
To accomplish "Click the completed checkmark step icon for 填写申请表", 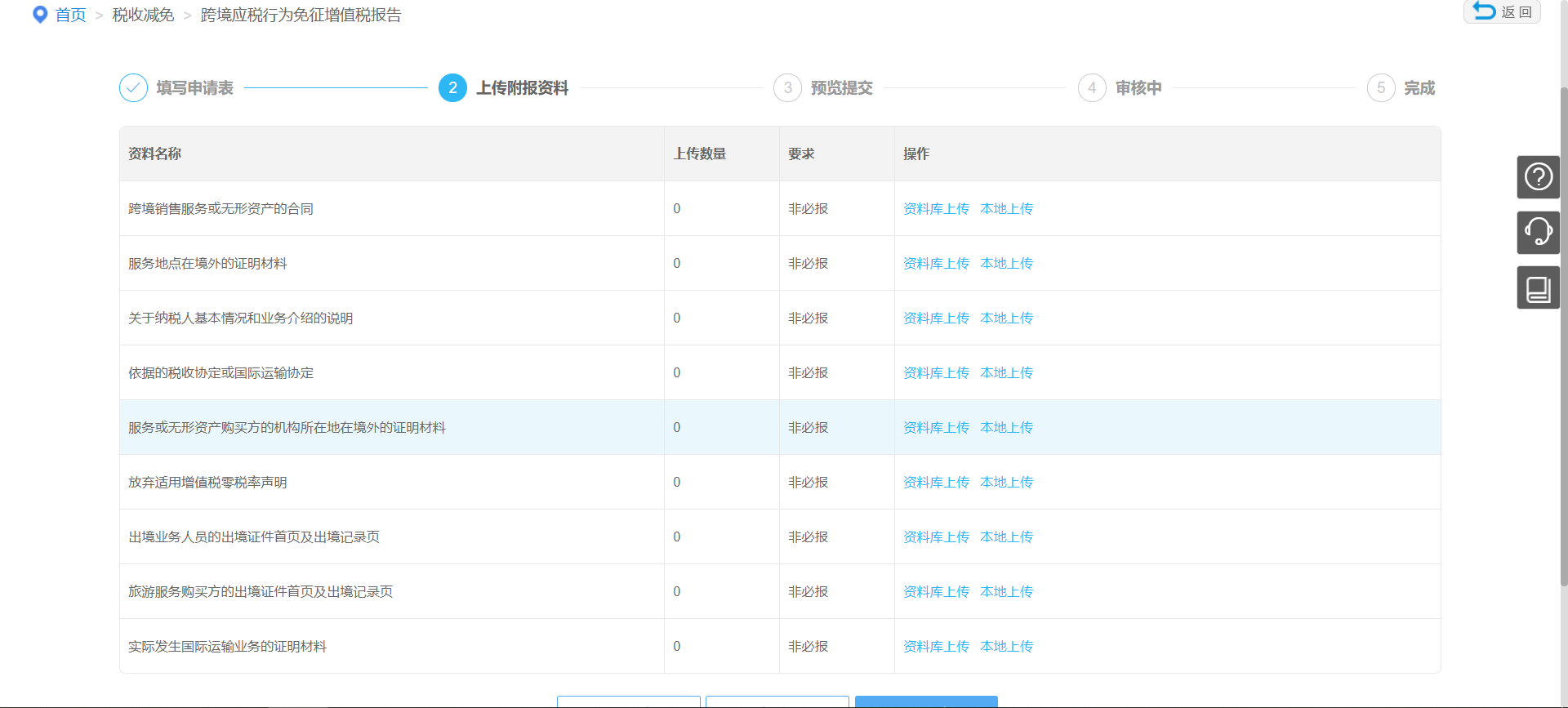I will tap(133, 87).
